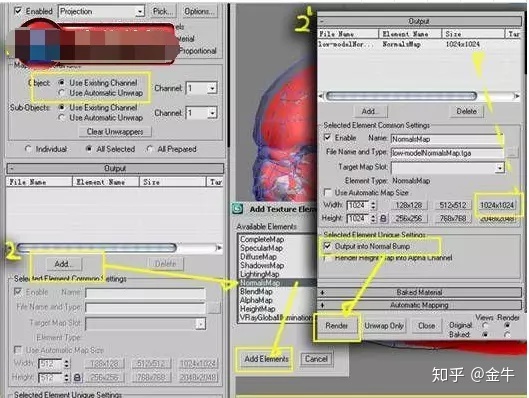Collapse the Output rollout above empty list
This screenshot has height=398, width=529.
[115, 168]
